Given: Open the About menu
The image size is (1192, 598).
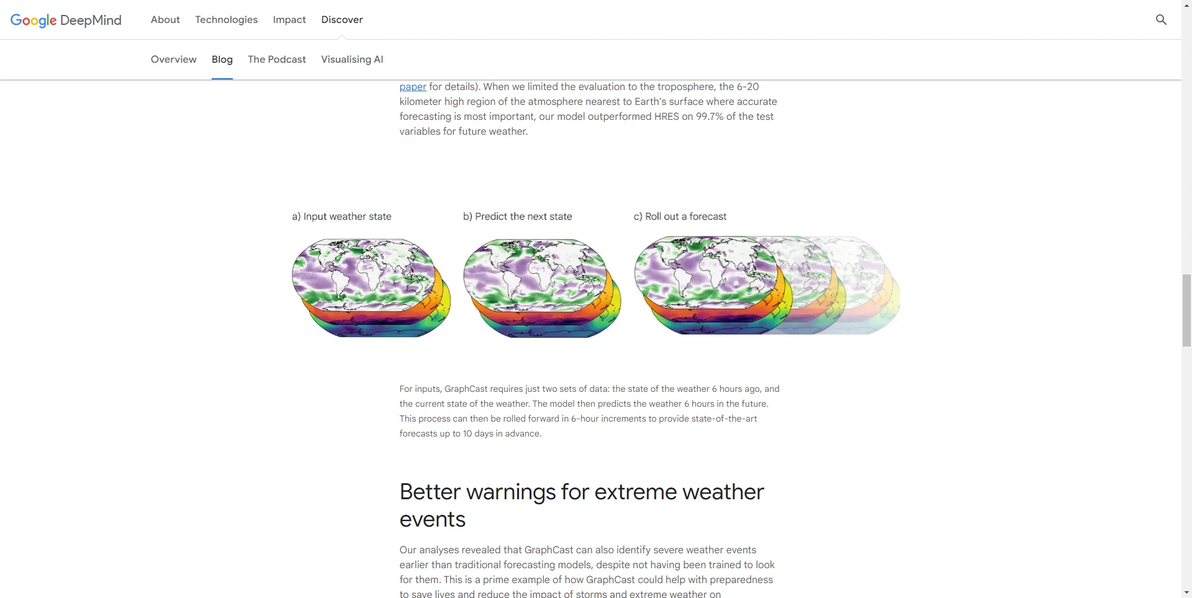Looking at the screenshot, I should point(165,20).
